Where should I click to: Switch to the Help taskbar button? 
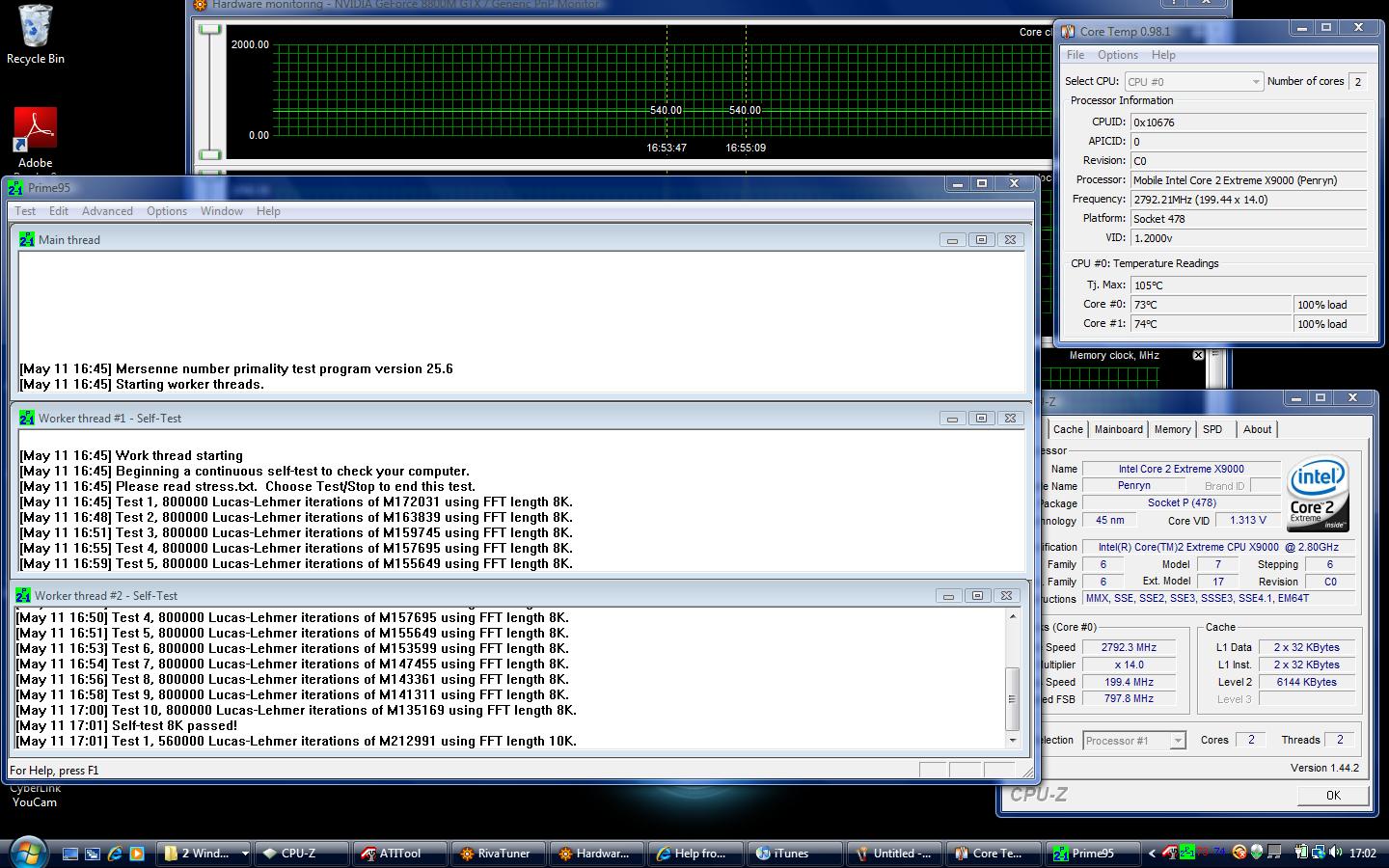click(694, 854)
